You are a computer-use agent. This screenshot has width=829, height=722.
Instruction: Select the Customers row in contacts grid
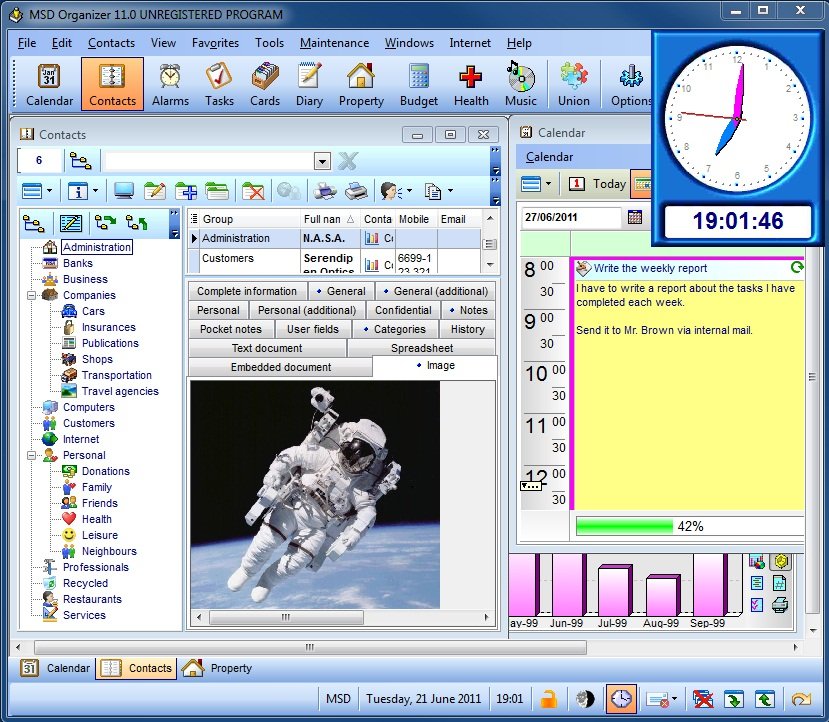pos(336,261)
